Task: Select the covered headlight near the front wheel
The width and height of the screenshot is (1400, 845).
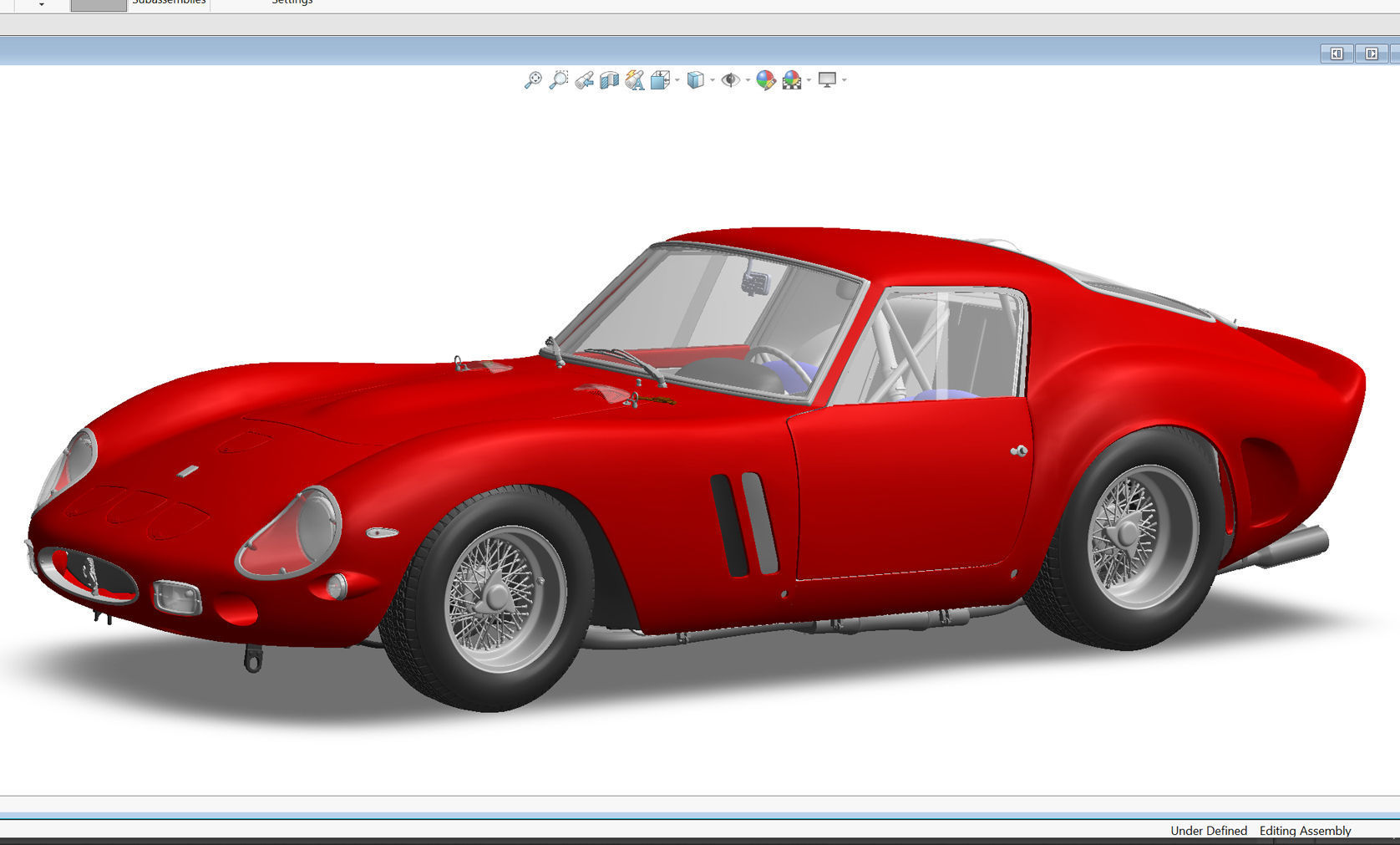Action: 290,533
